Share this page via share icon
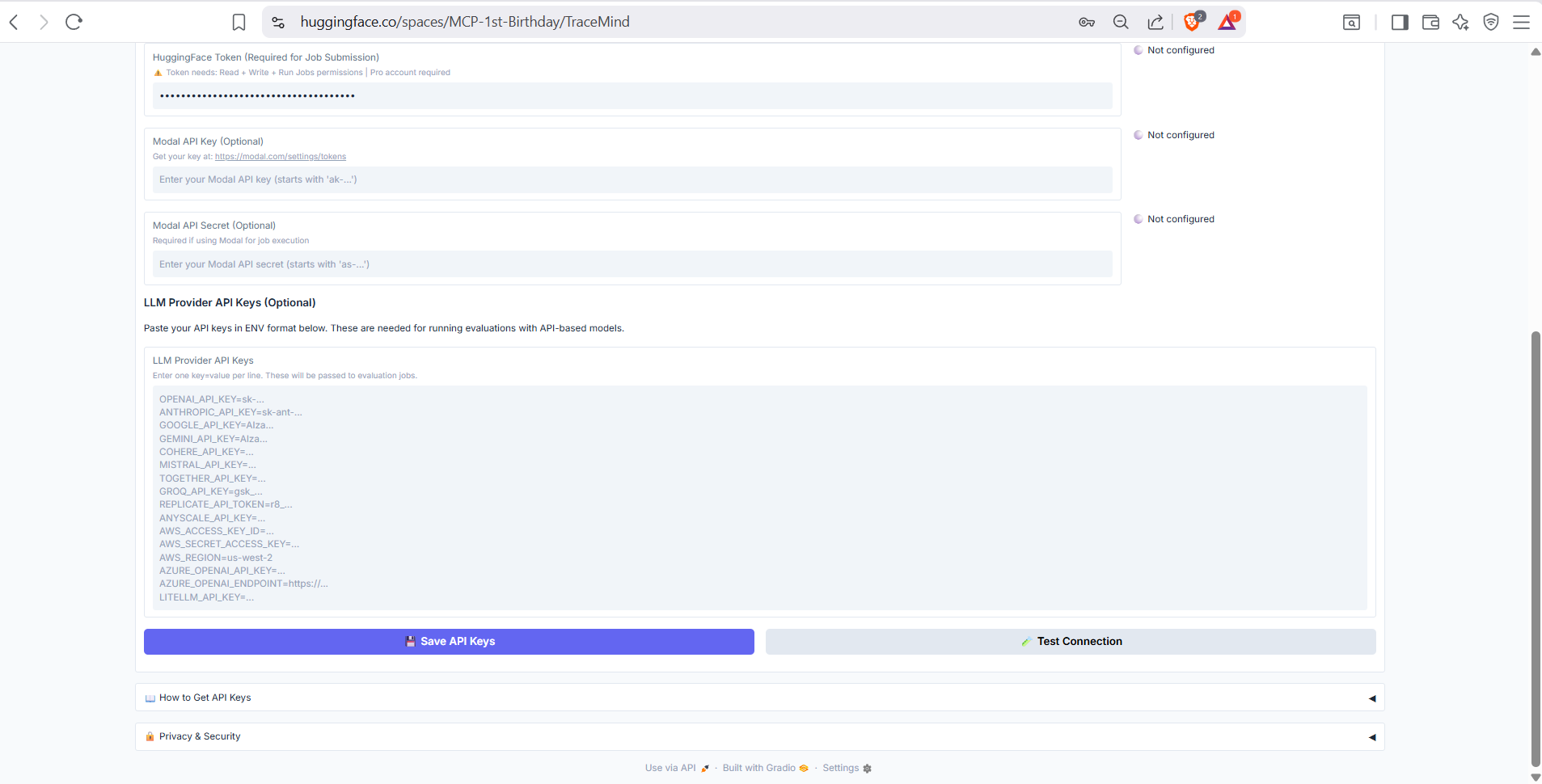1542x784 pixels. point(1155,22)
